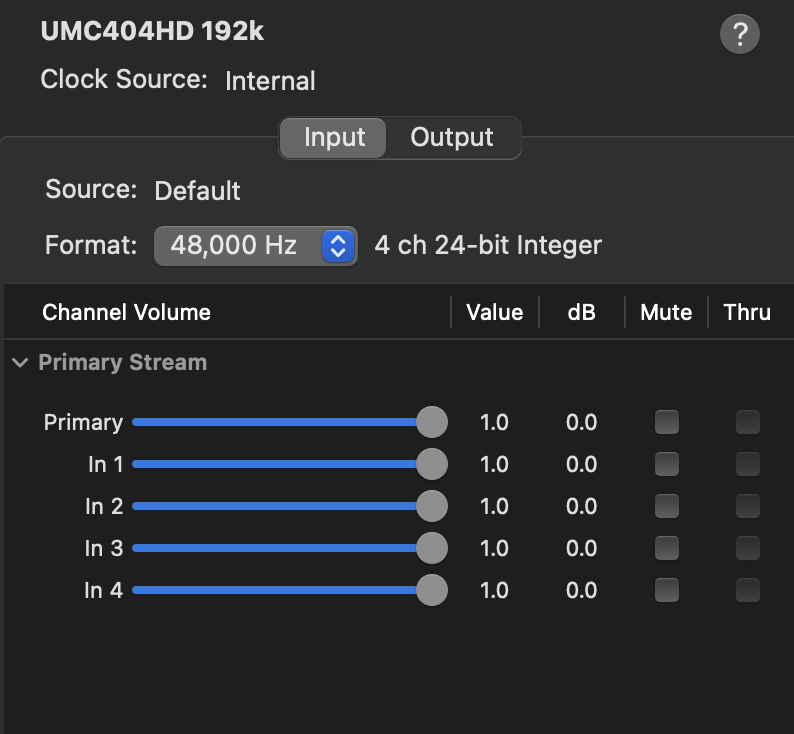Switch to the Input tab
Image resolution: width=794 pixels, height=734 pixels.
click(x=334, y=137)
